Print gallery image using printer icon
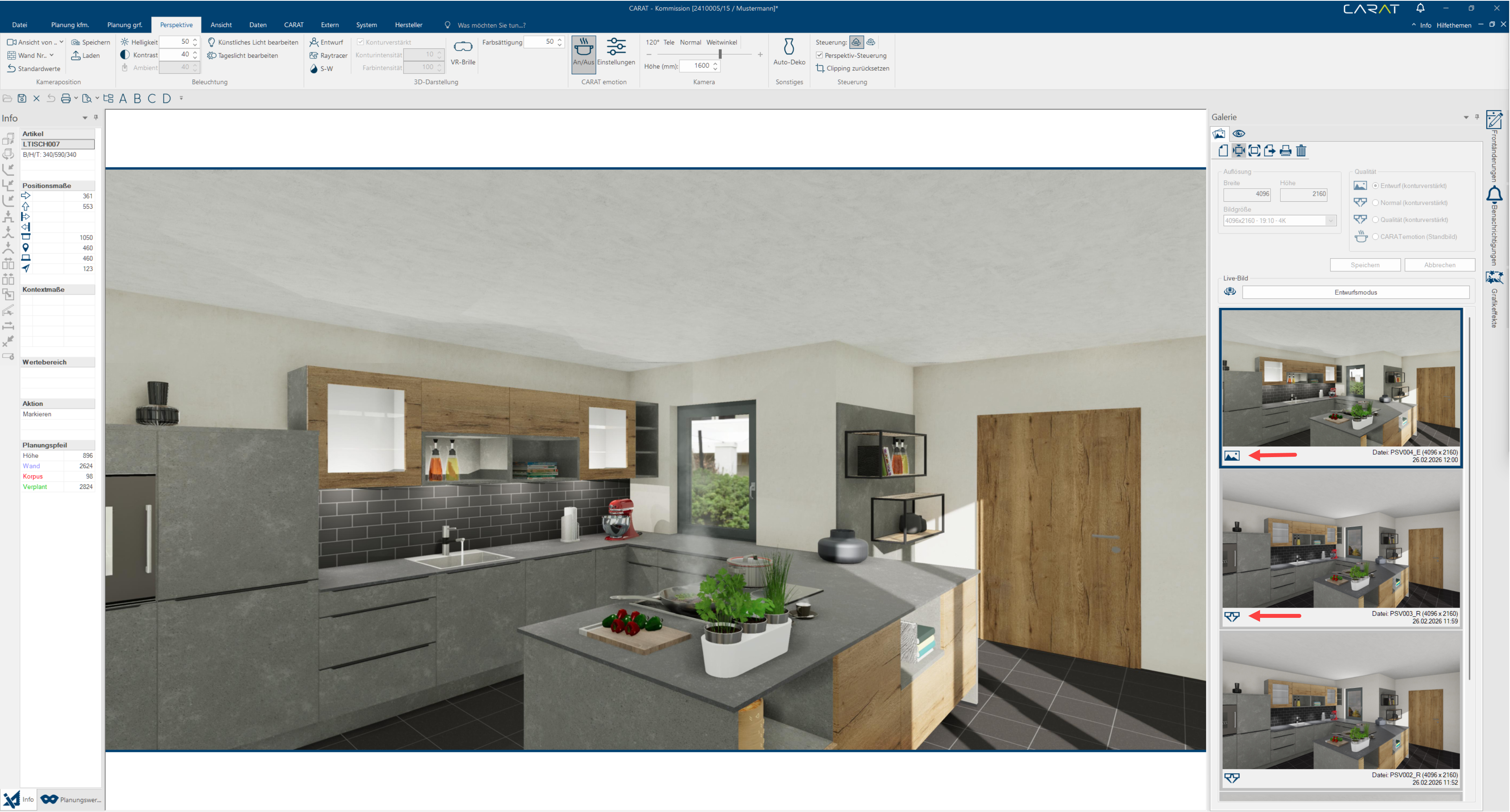Screen dimensions: 1510x812 pyautogui.click(x=1285, y=151)
